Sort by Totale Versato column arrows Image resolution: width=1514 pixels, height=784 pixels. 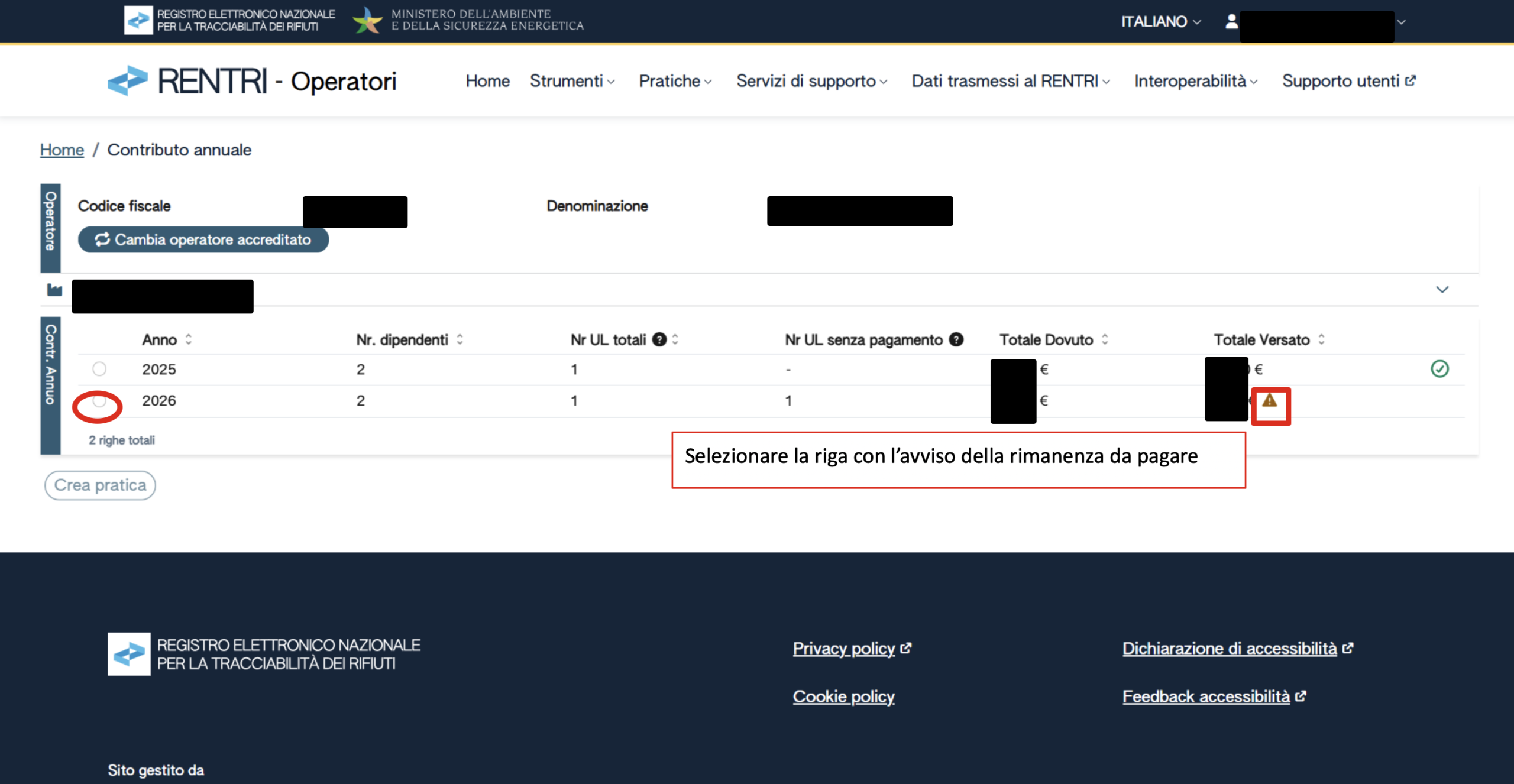click(1321, 339)
